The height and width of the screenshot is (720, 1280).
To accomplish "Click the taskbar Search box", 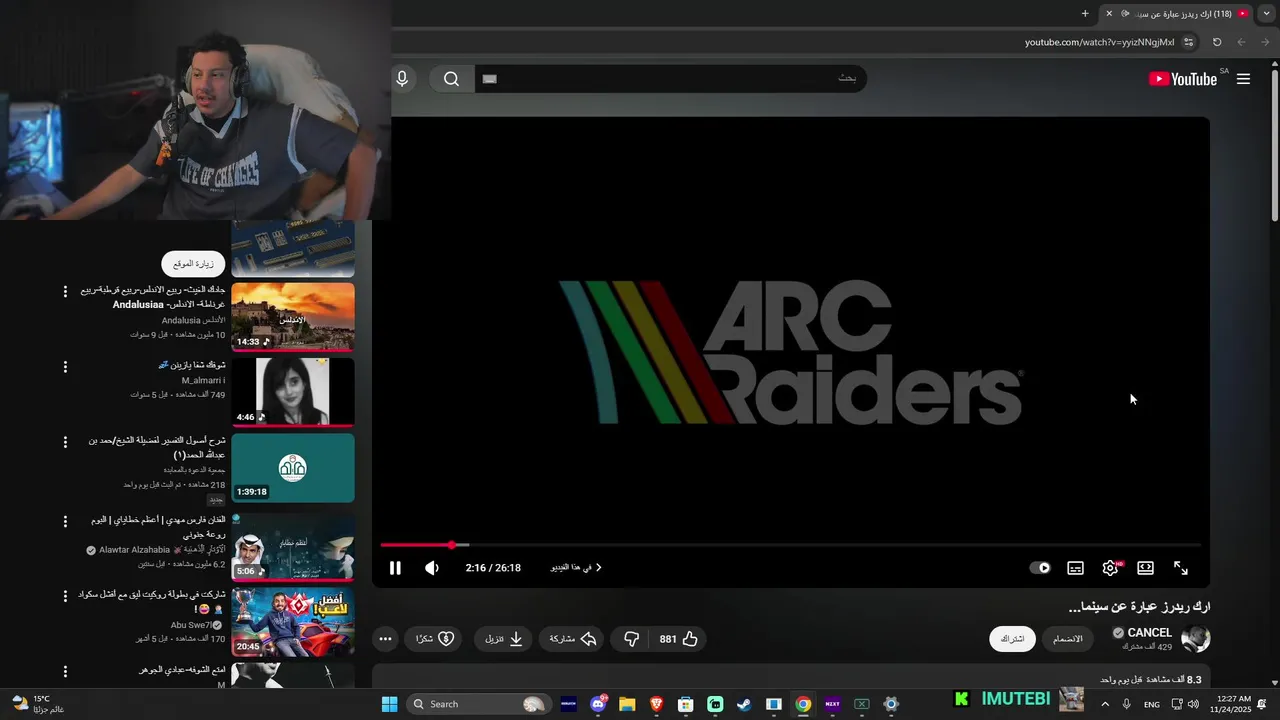I will click(x=479, y=704).
